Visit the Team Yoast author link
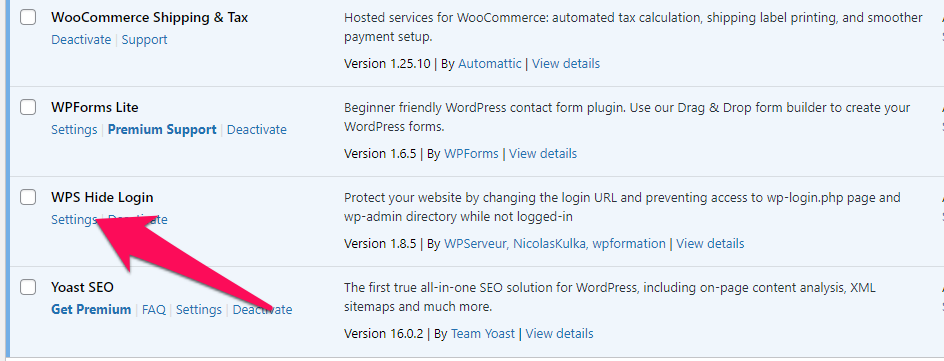Image resolution: width=944 pixels, height=361 pixels. coord(483,333)
